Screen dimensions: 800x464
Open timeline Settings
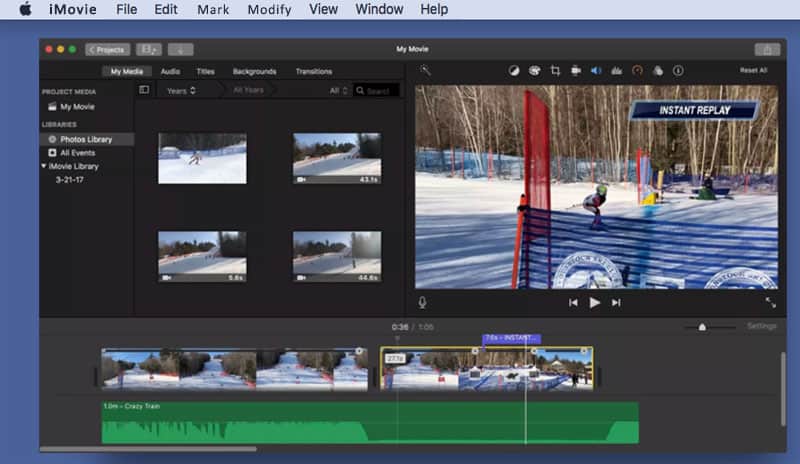(x=761, y=326)
